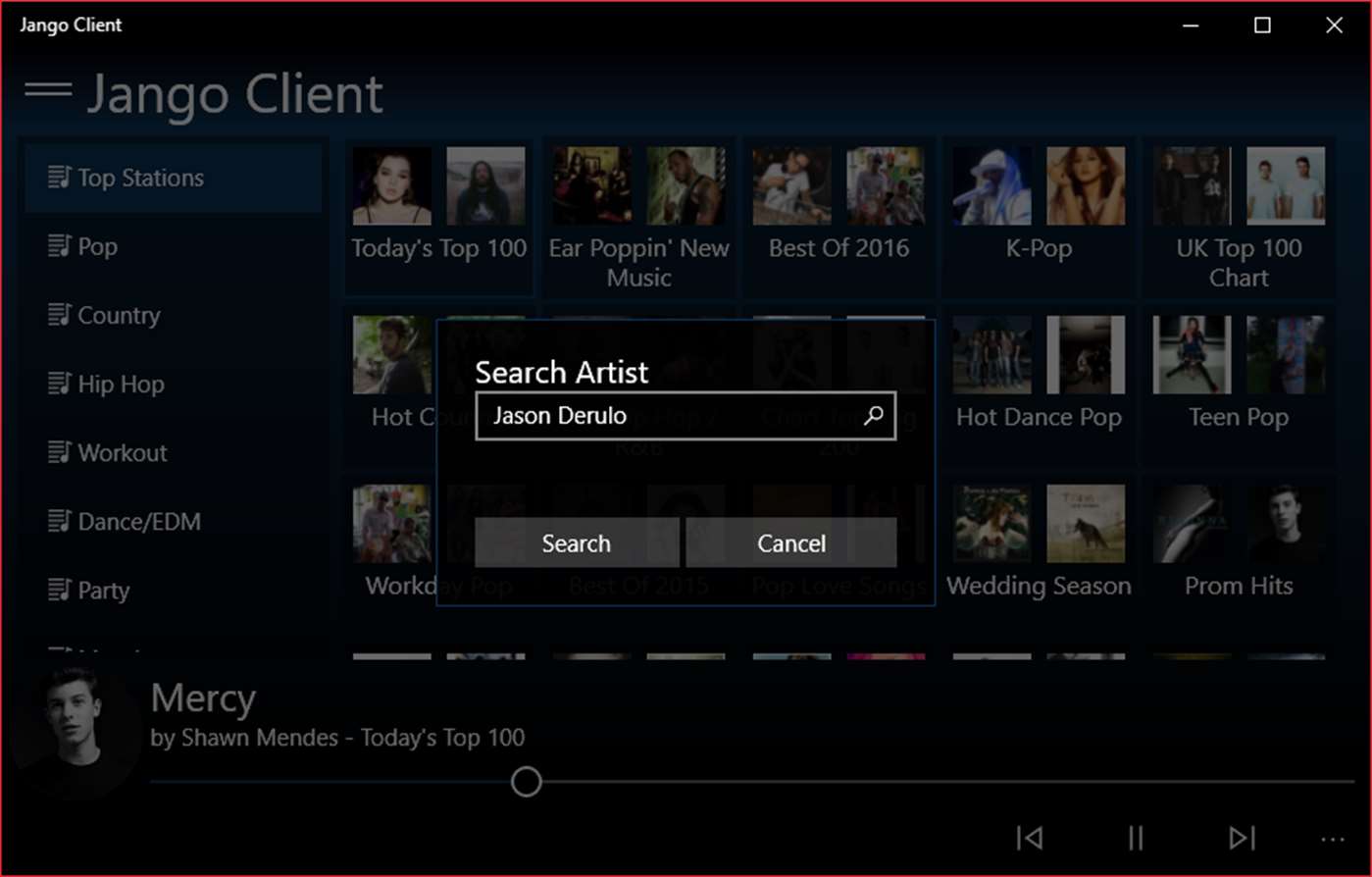Select the Hip Hop category
Screen dimensions: 1372x877
pos(174,384)
